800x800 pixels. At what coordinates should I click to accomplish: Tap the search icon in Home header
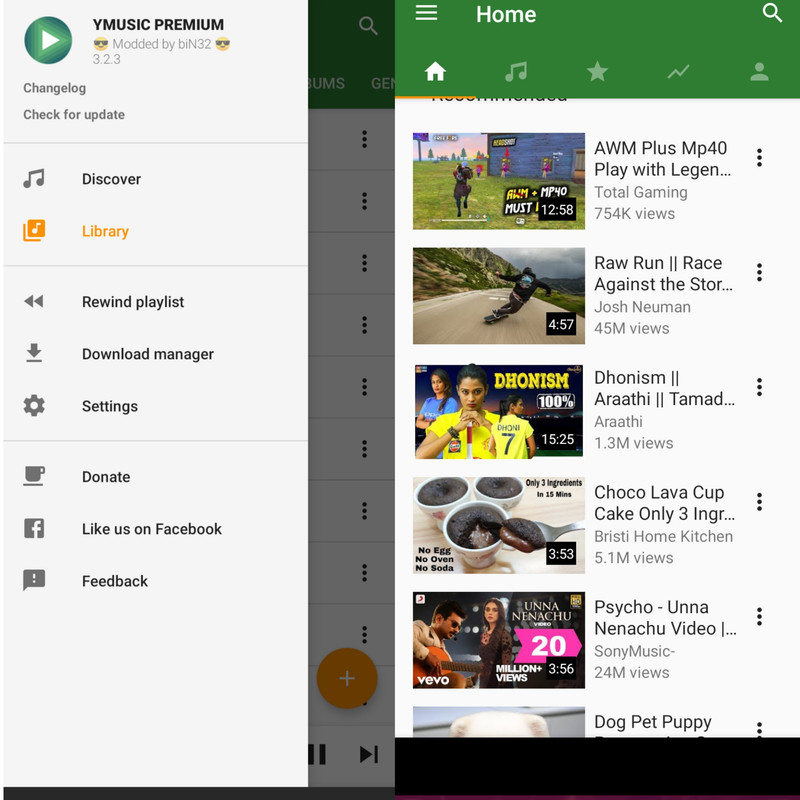tap(772, 13)
